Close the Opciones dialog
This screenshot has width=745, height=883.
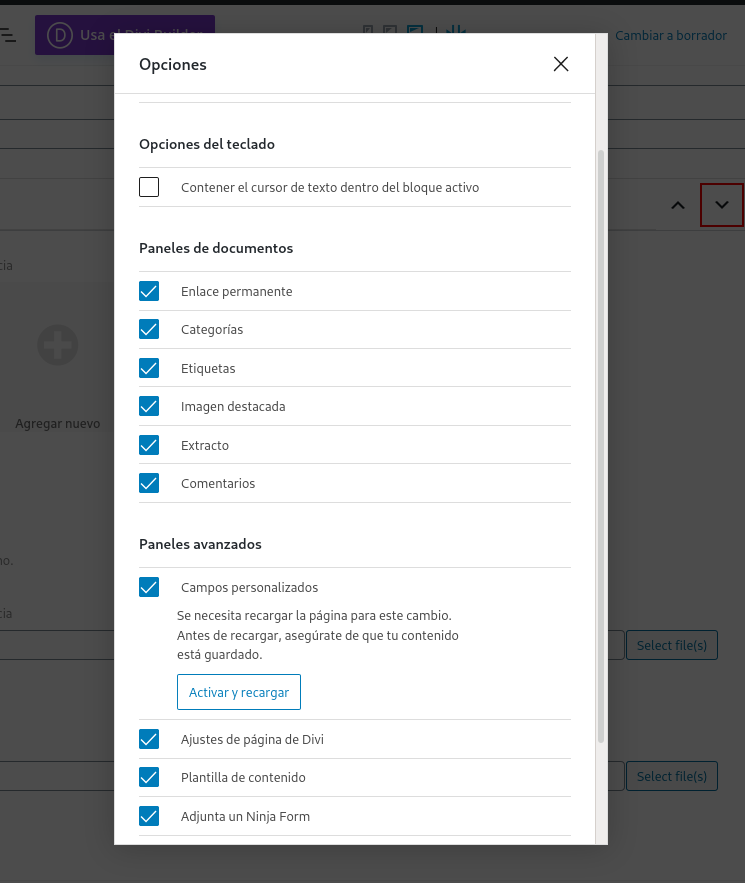coord(561,65)
